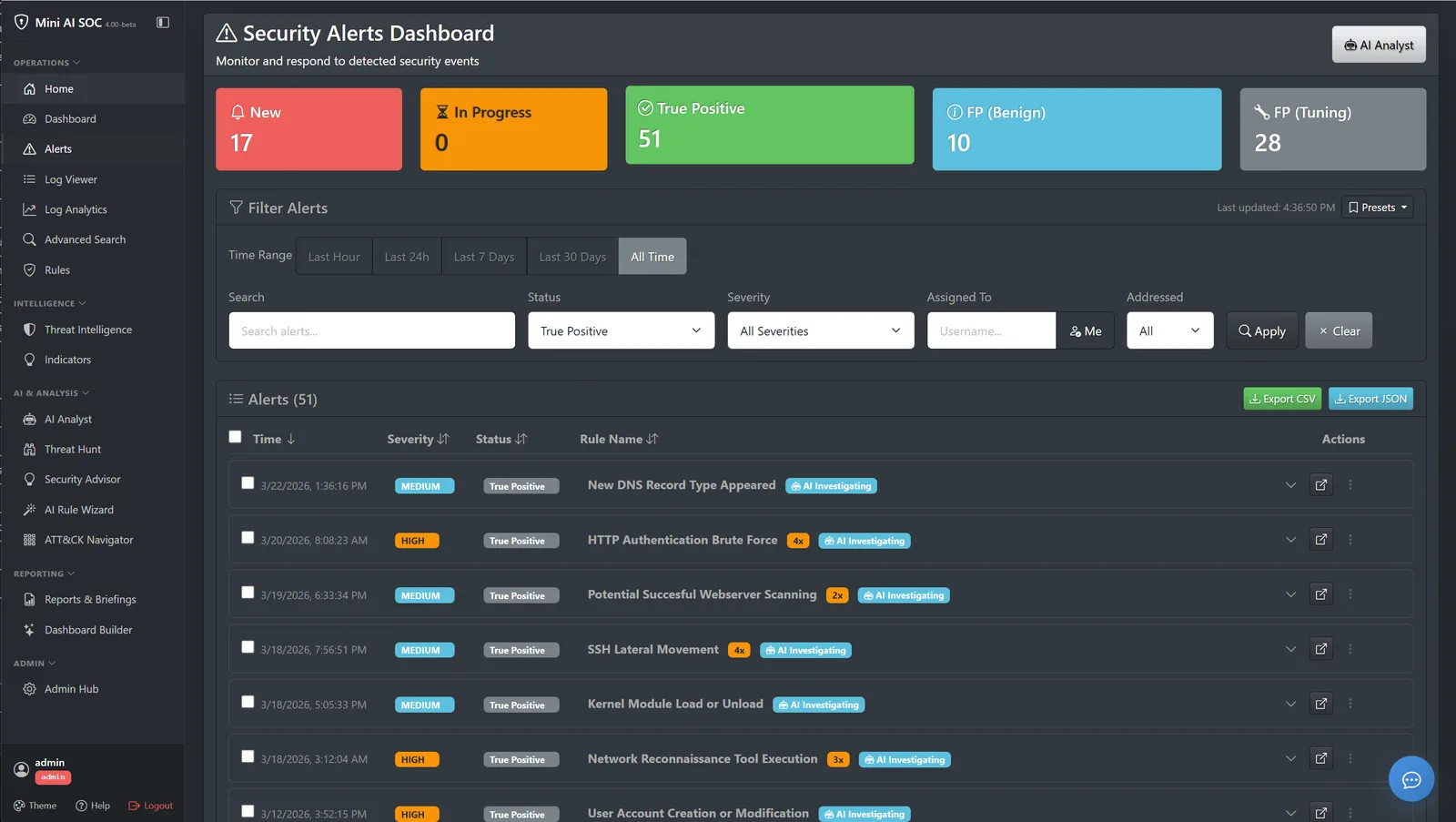This screenshot has width=1456, height=822.
Task: Open the In Progress orange card
Action: (x=513, y=129)
